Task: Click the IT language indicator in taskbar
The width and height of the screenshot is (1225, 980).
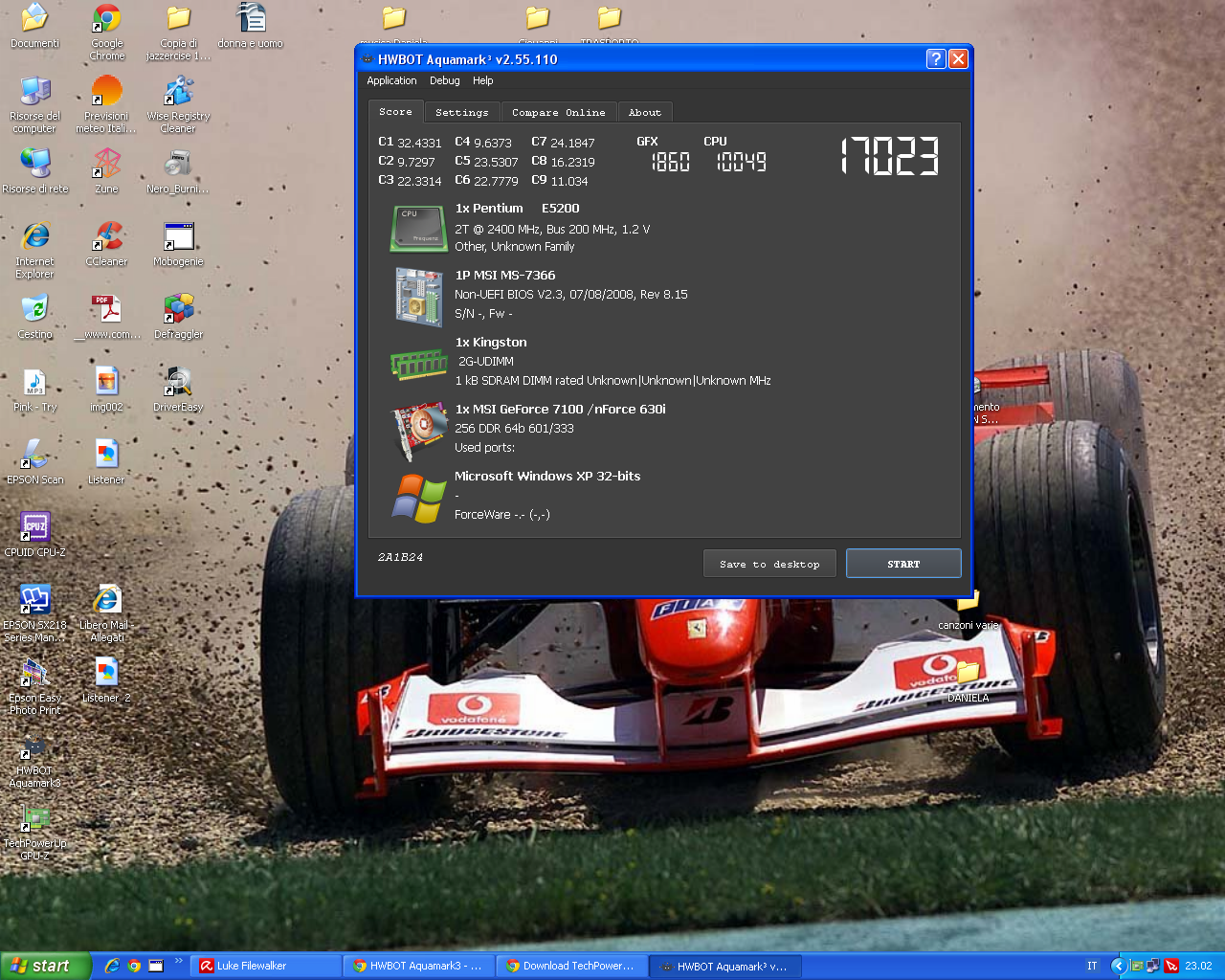Action: 1092,966
